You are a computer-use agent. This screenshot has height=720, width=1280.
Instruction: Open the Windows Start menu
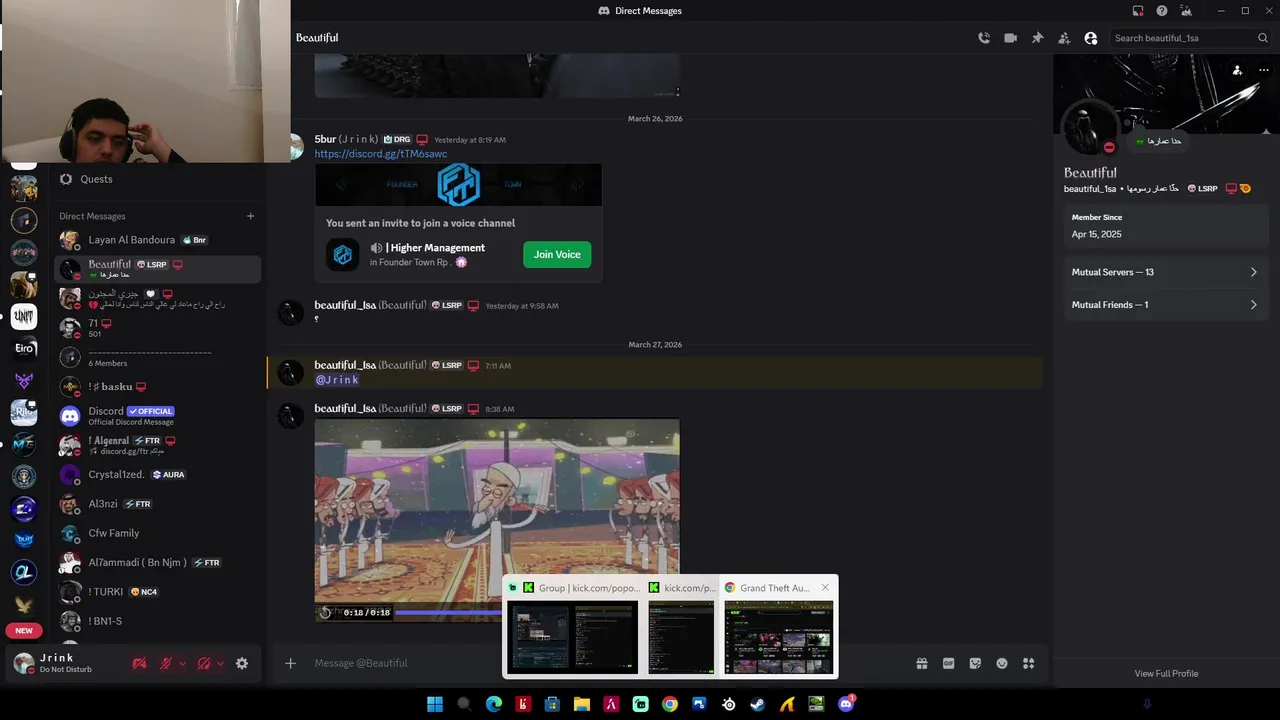[435, 704]
